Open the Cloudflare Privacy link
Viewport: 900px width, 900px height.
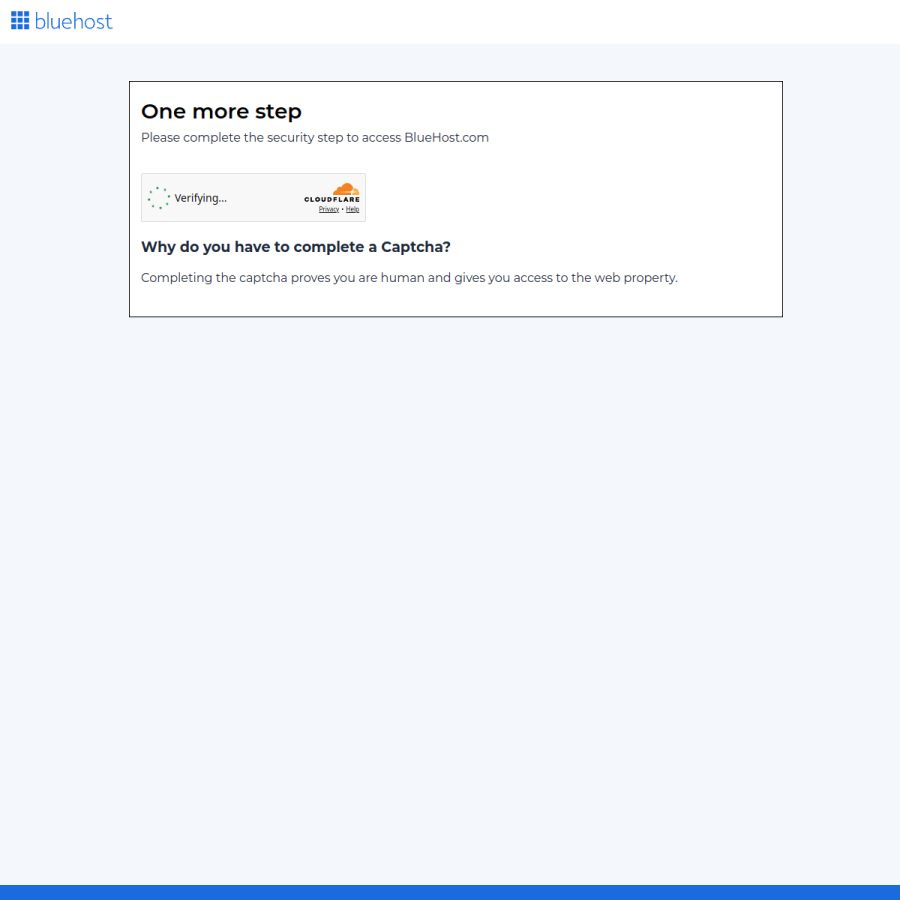tap(329, 210)
